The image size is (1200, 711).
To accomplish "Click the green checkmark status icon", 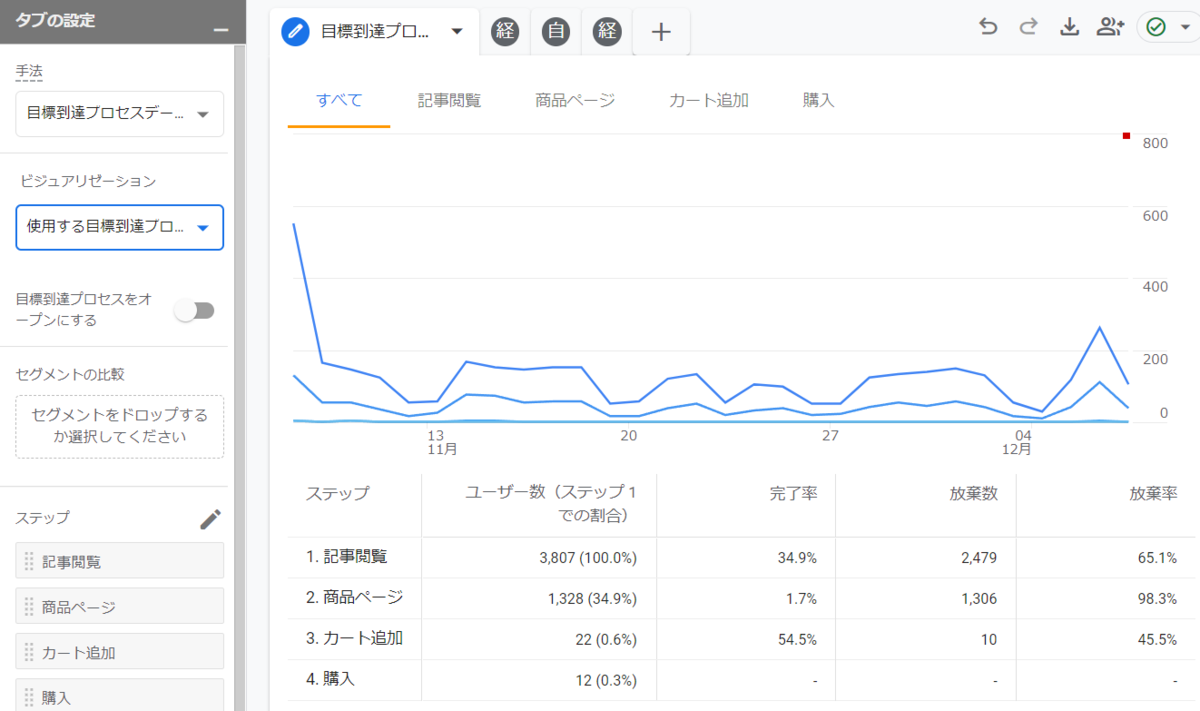I will click(1156, 28).
